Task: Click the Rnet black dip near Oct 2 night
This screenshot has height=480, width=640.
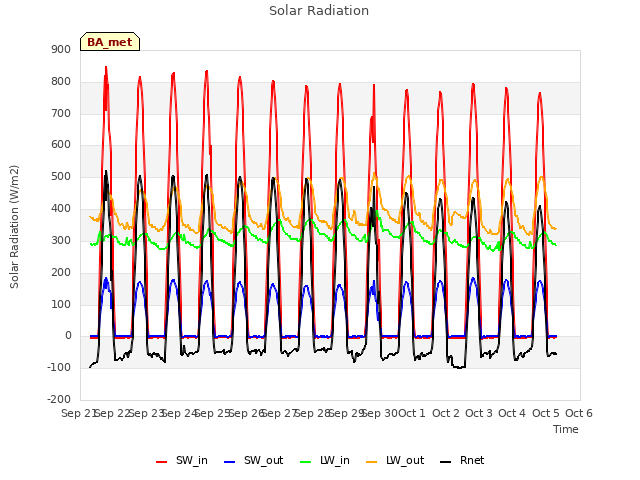Action: [x=459, y=367]
